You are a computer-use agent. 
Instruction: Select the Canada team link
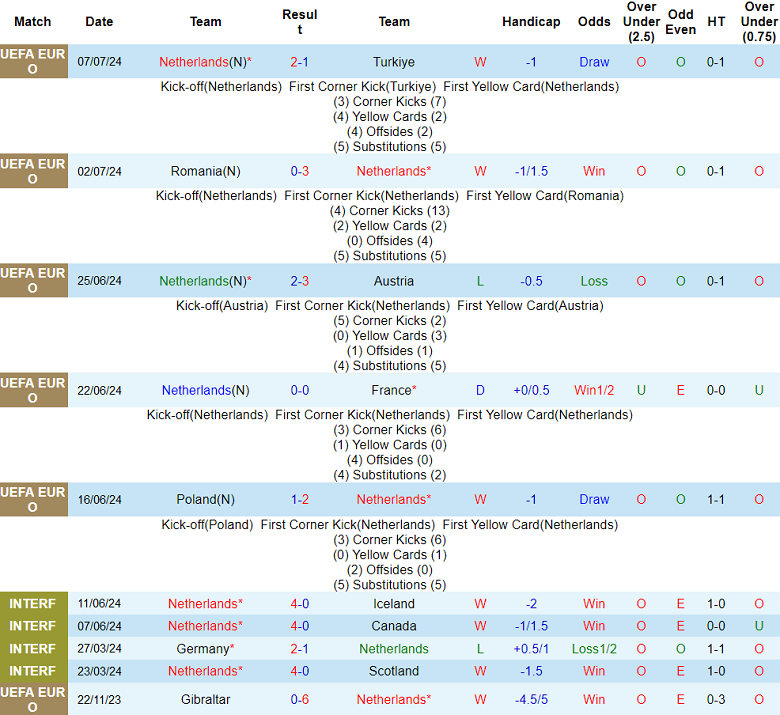(393, 626)
